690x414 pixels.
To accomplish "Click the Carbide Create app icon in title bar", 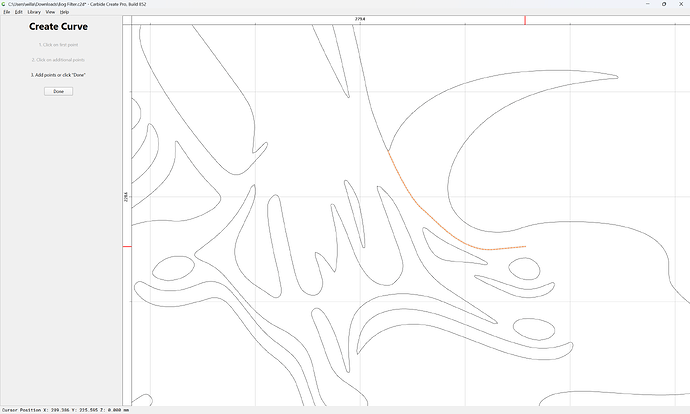I will coord(4,4).
